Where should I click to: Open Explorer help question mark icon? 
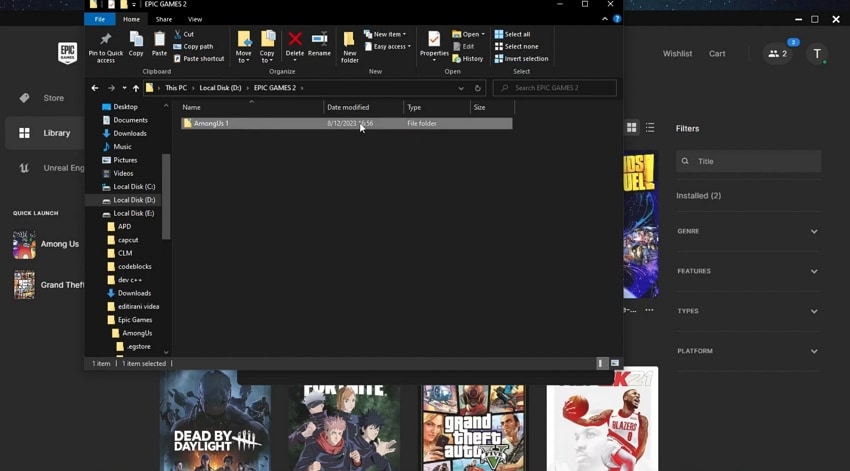[x=617, y=19]
